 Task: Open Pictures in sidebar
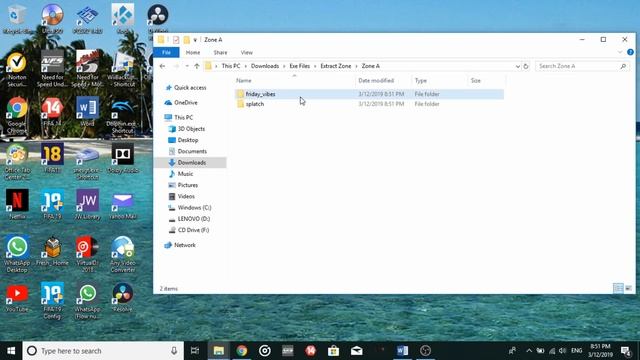(x=183, y=185)
